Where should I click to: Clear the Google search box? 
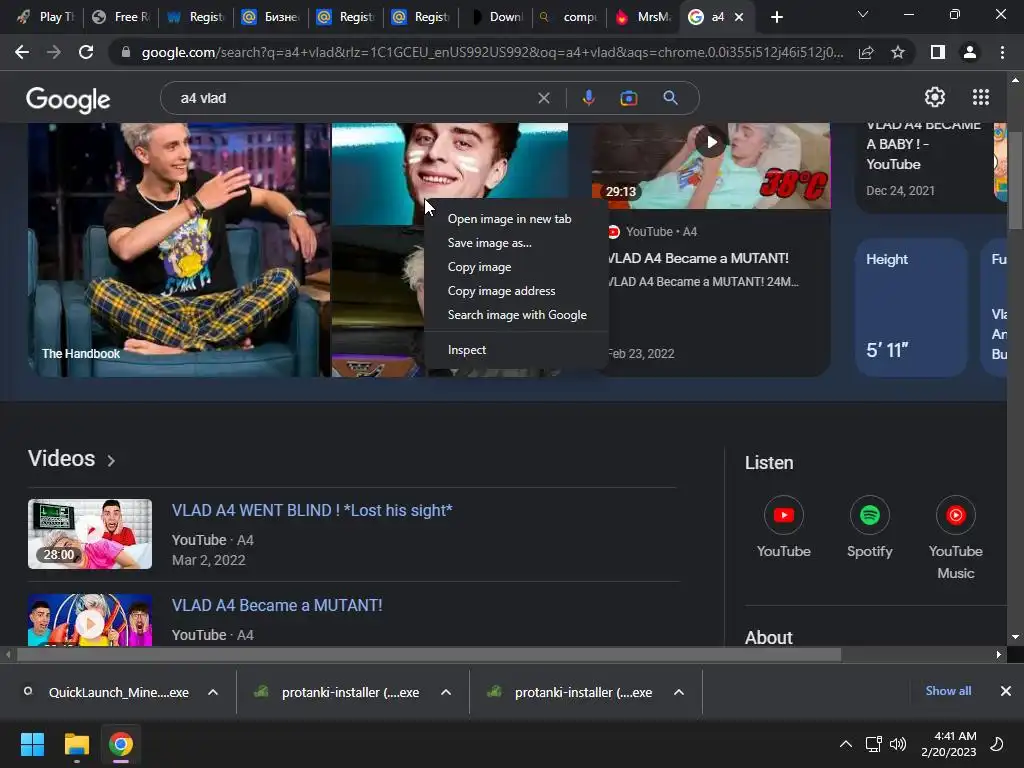(x=543, y=98)
